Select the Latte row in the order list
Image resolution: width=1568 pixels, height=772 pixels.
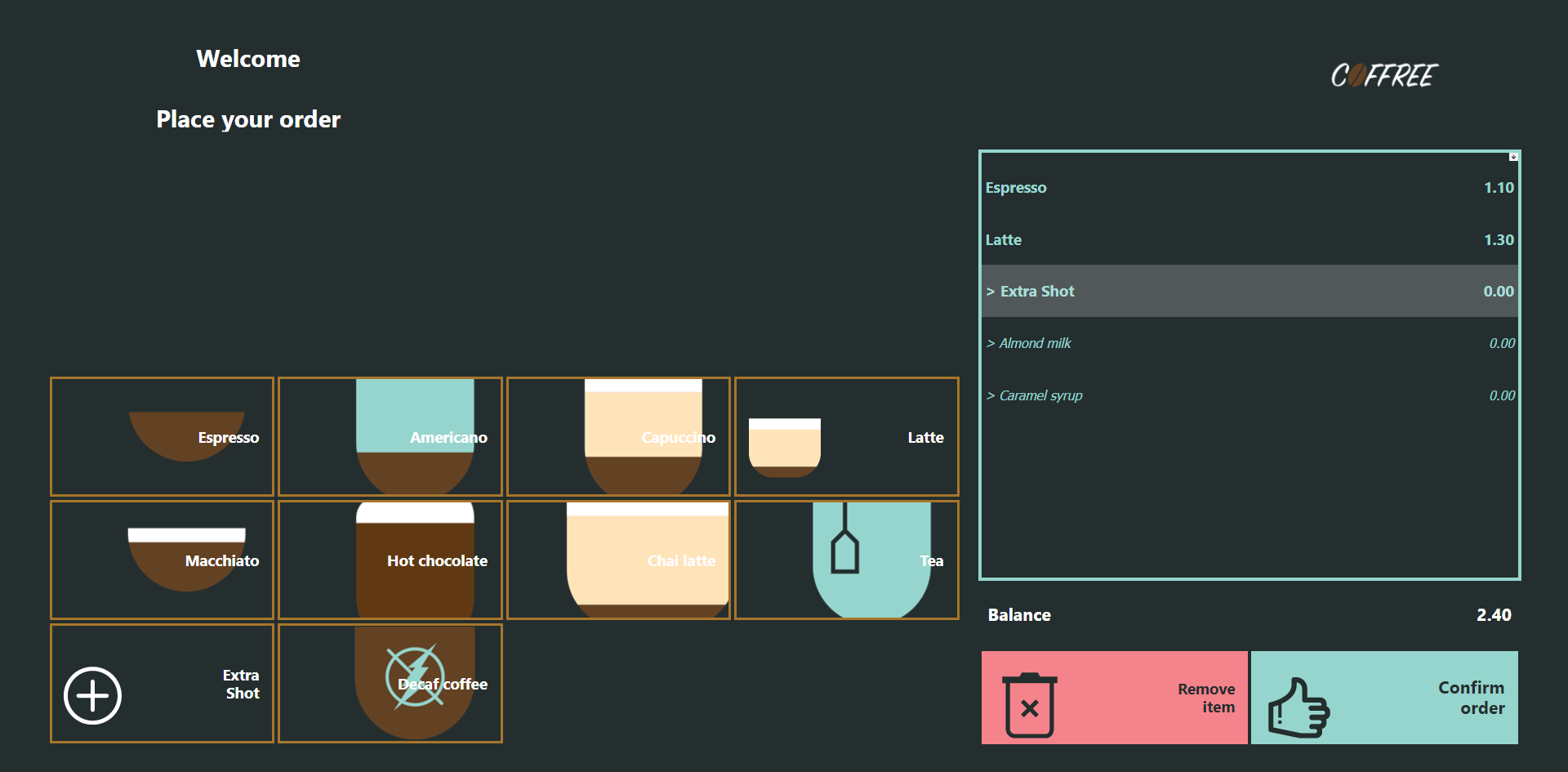1249,239
